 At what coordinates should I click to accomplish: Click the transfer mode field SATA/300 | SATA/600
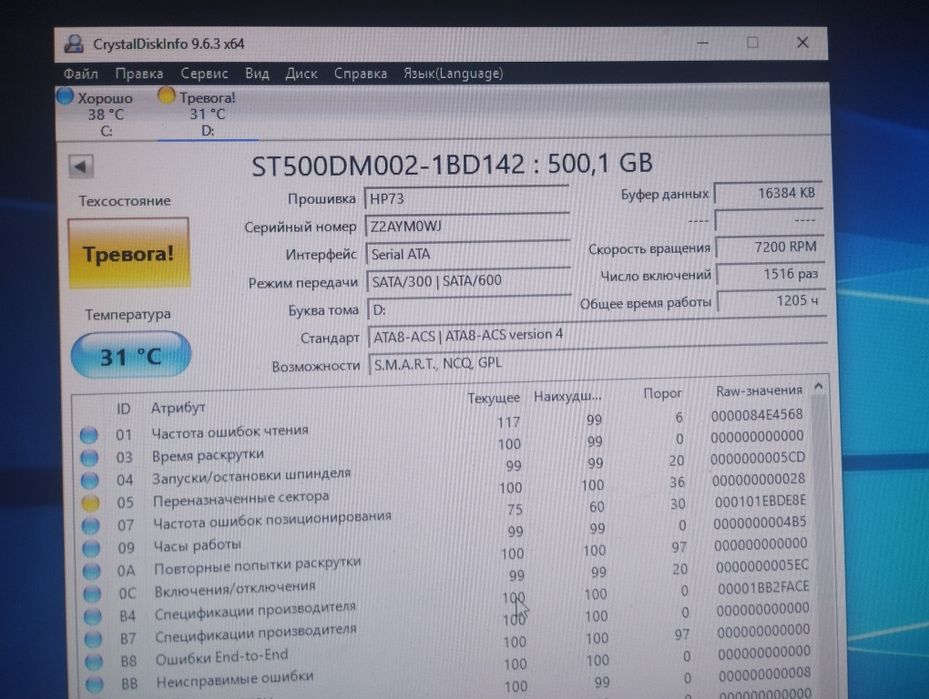(x=469, y=281)
